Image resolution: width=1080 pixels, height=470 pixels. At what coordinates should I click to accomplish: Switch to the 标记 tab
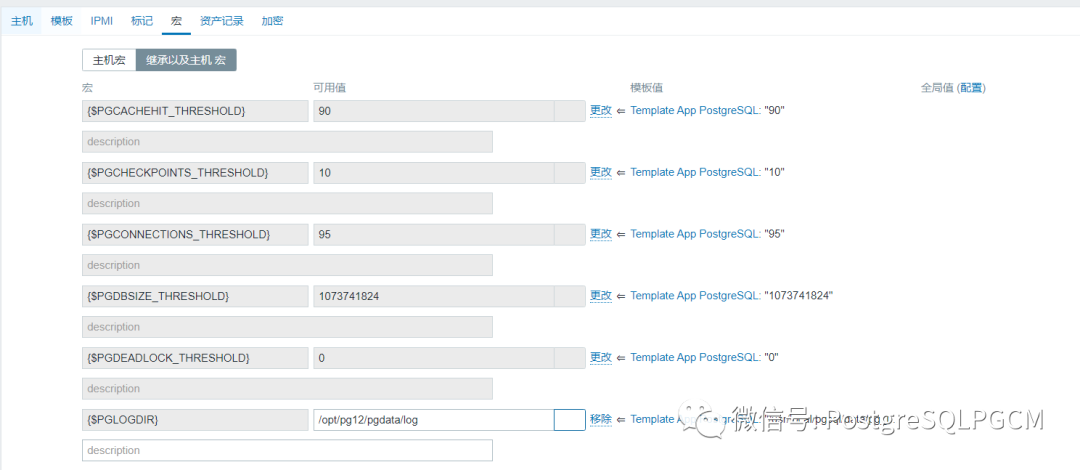pos(142,21)
